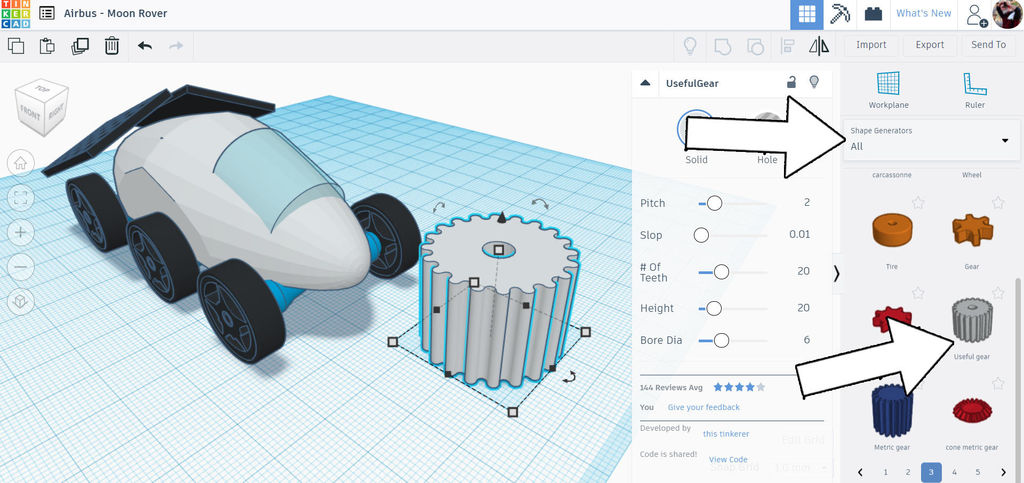Open the designs list icon
The height and width of the screenshot is (483, 1024).
coord(47,13)
